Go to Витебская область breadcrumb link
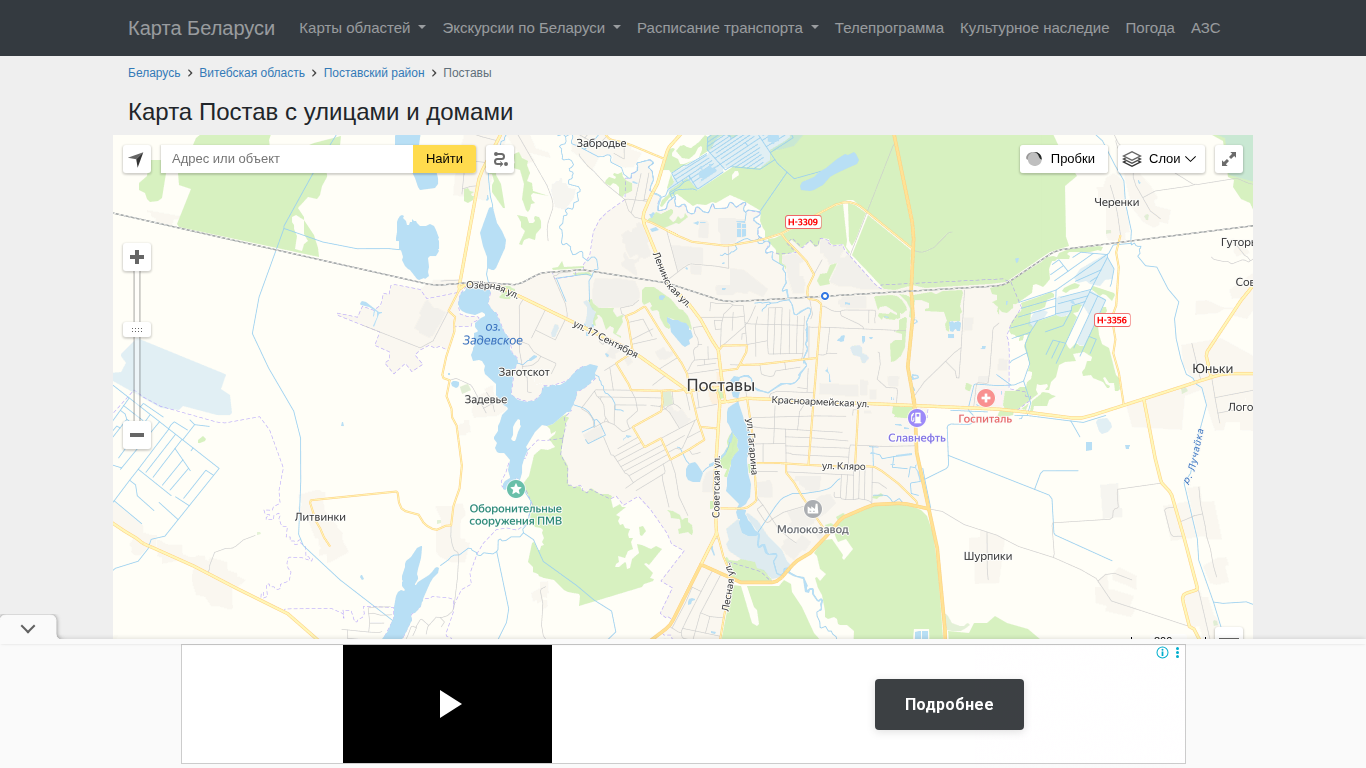Screen dimensions: 1366x768 [252, 73]
